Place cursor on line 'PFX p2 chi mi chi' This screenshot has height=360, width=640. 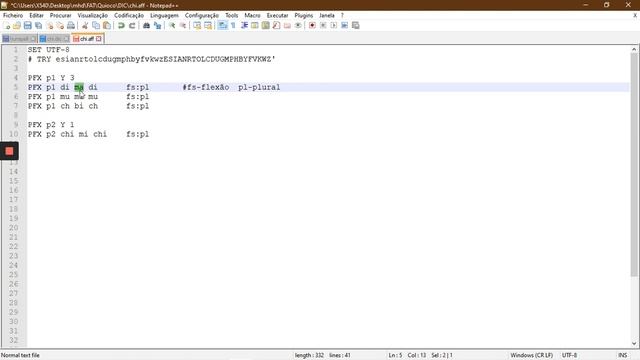point(67,134)
